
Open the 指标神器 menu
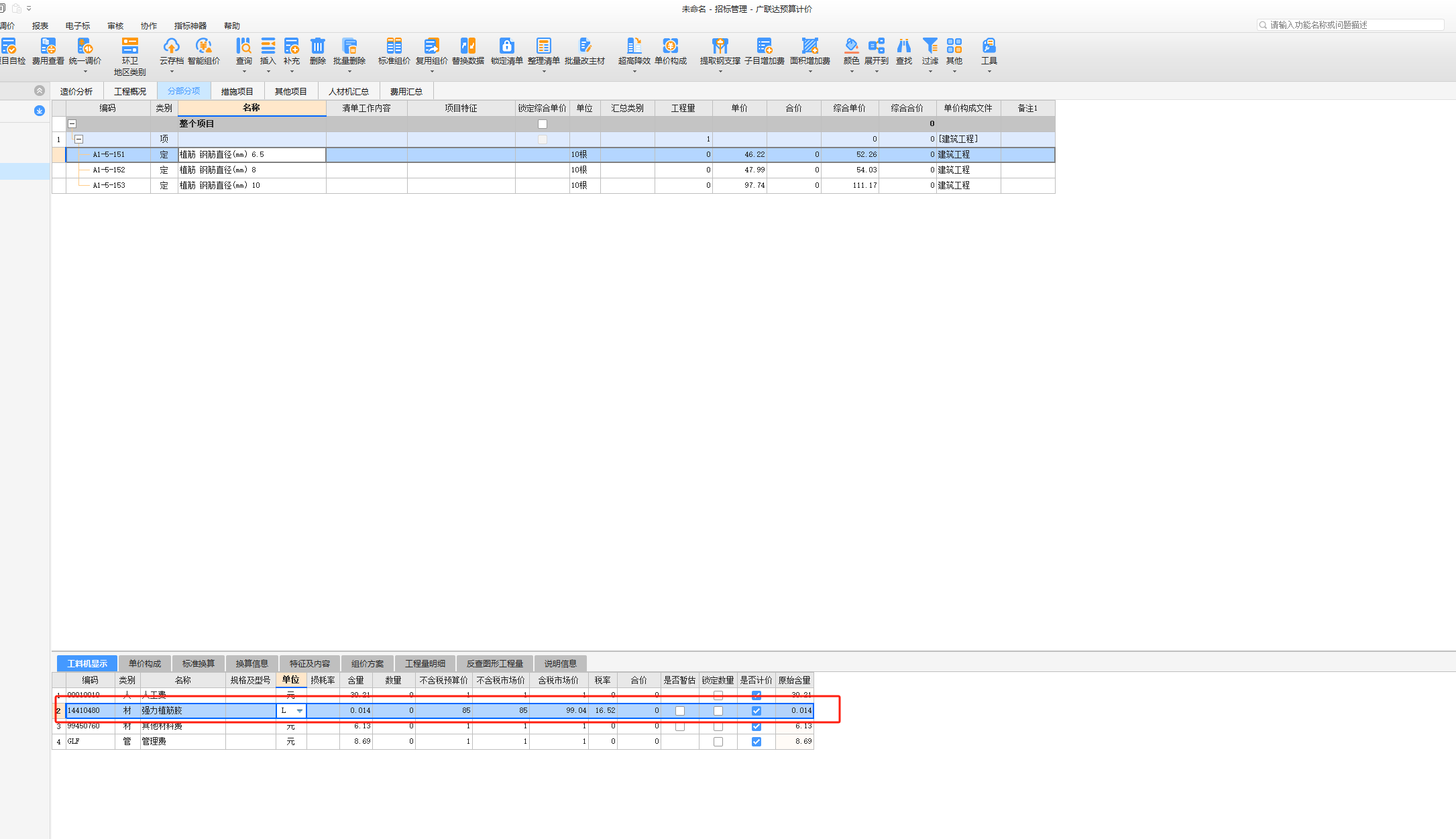(x=190, y=26)
